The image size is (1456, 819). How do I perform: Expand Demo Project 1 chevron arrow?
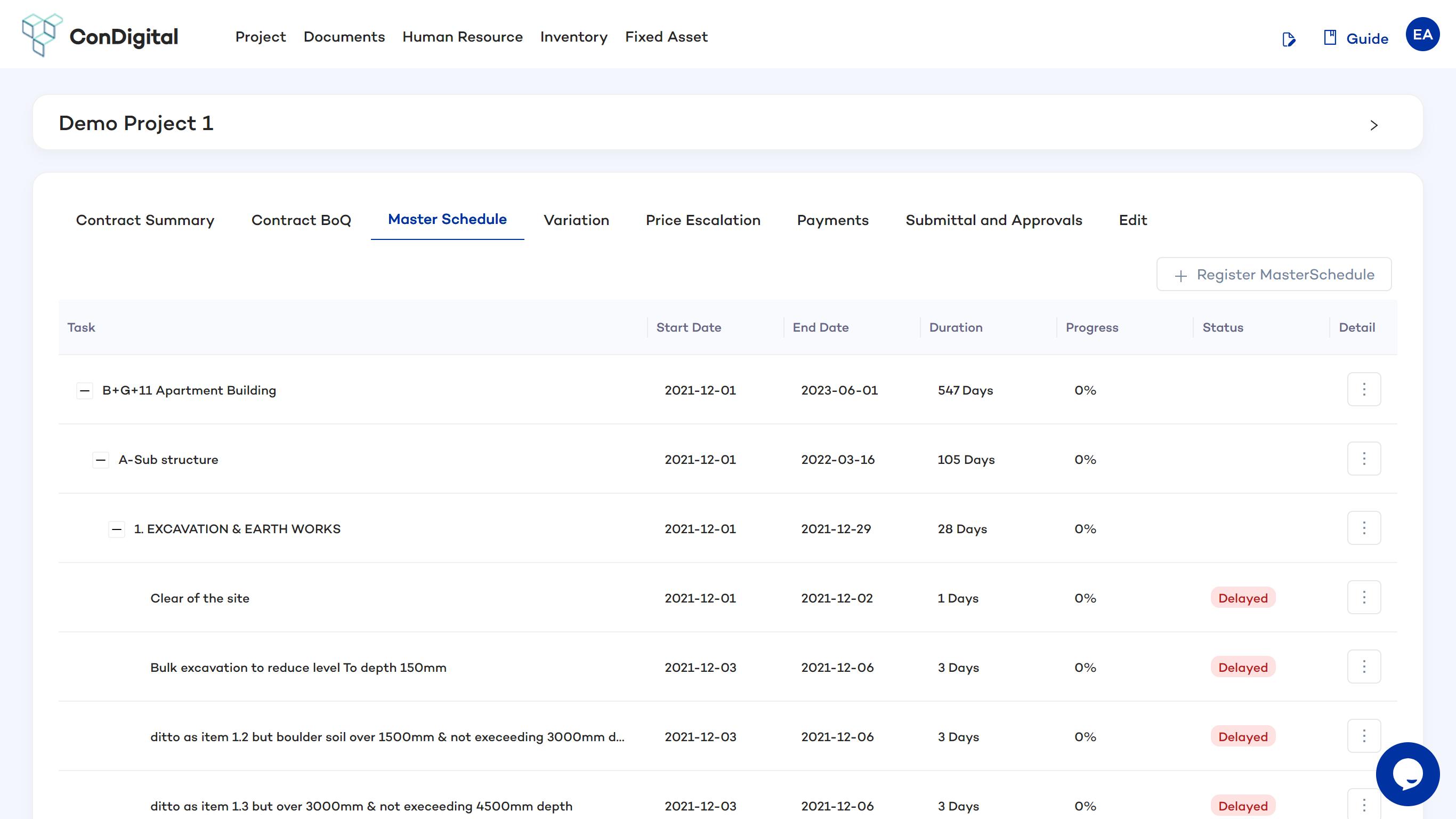click(x=1373, y=125)
